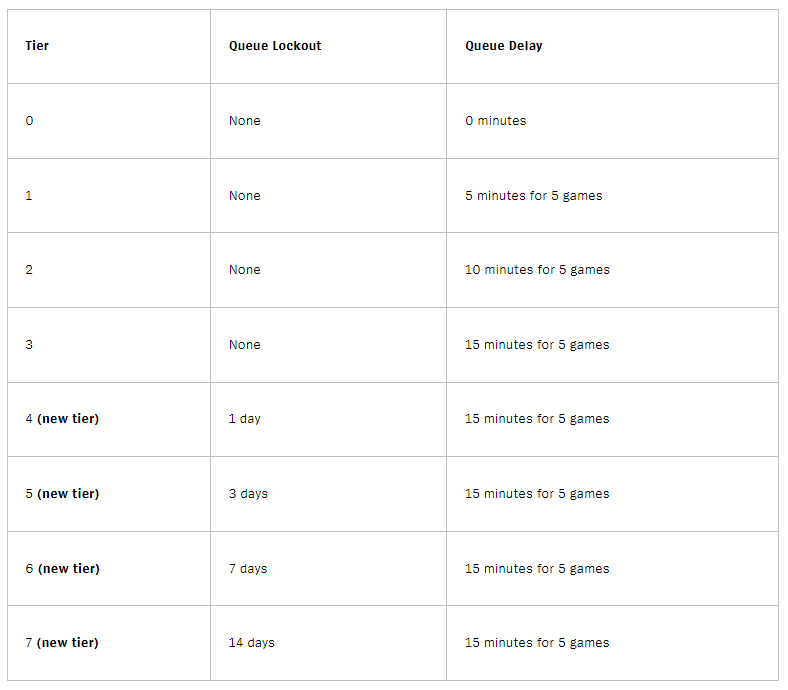Select the tier 0 cell
The image size is (788, 690).
tap(109, 121)
